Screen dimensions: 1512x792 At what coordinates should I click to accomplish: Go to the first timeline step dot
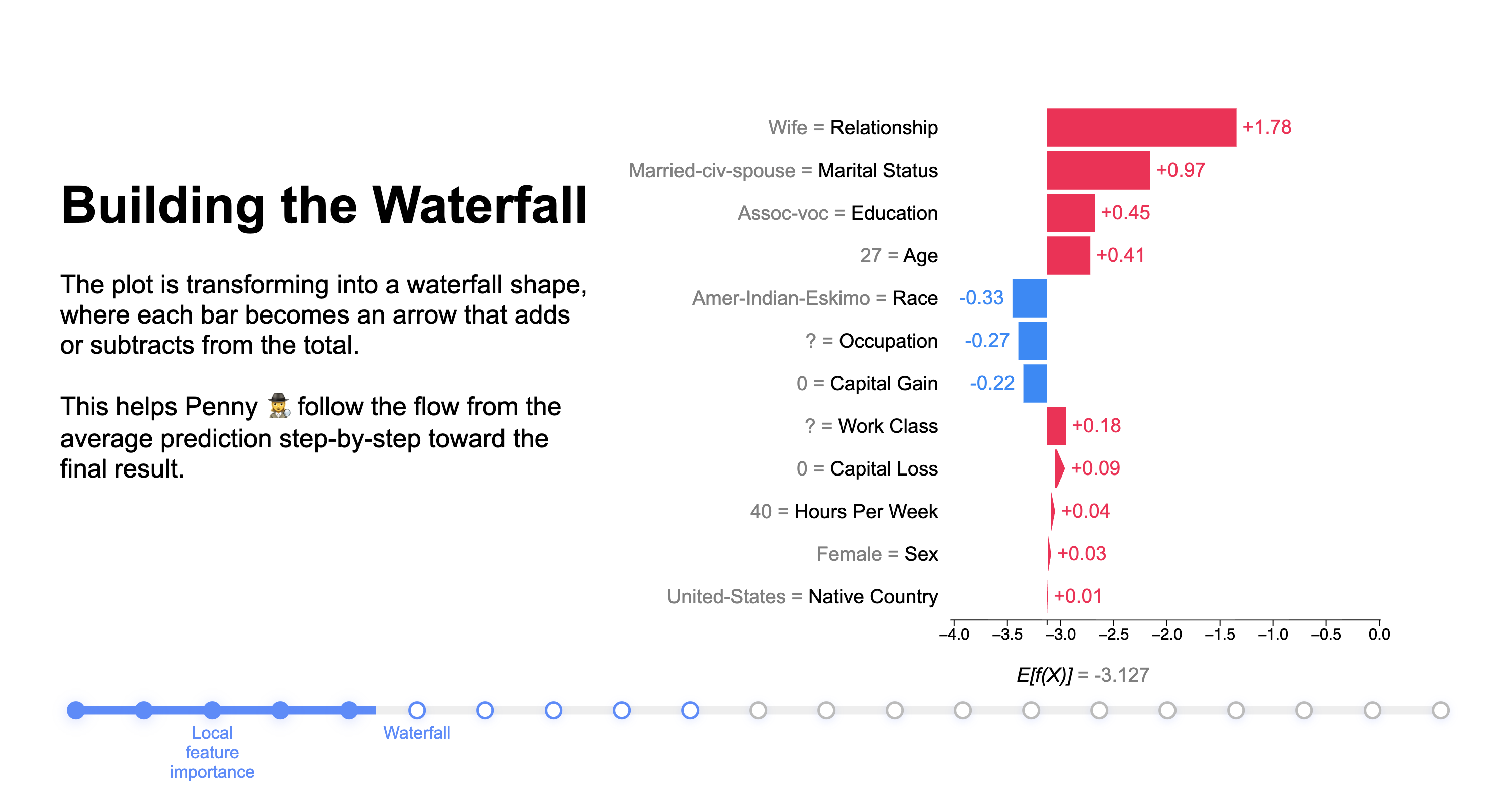(x=76, y=710)
